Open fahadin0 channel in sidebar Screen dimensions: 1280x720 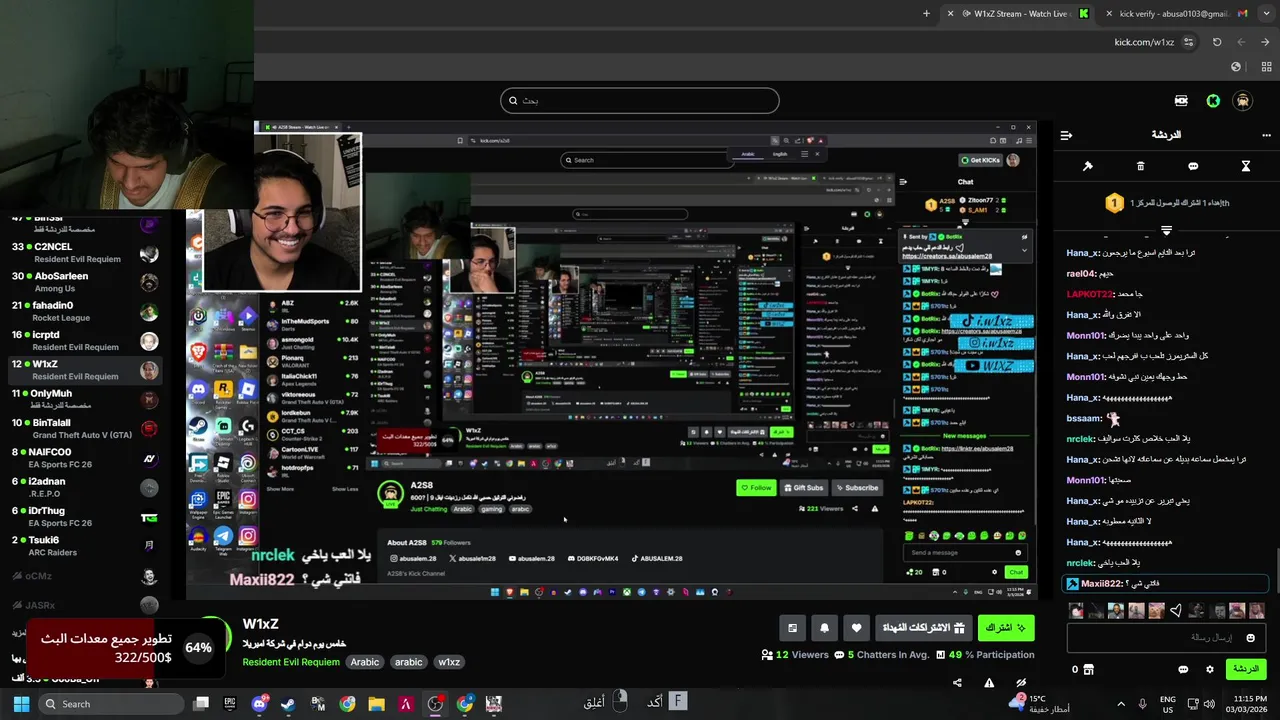[x=80, y=312]
